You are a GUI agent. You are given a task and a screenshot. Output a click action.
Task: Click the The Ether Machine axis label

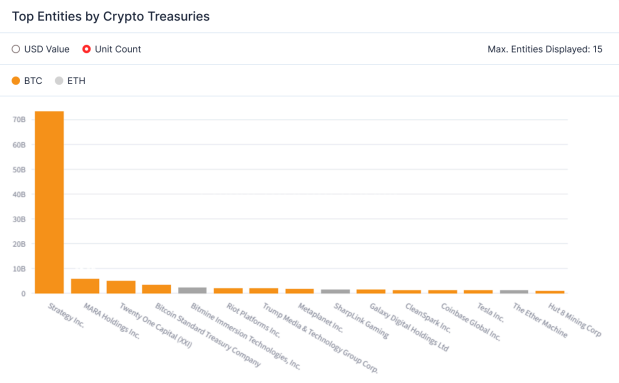pos(540,320)
